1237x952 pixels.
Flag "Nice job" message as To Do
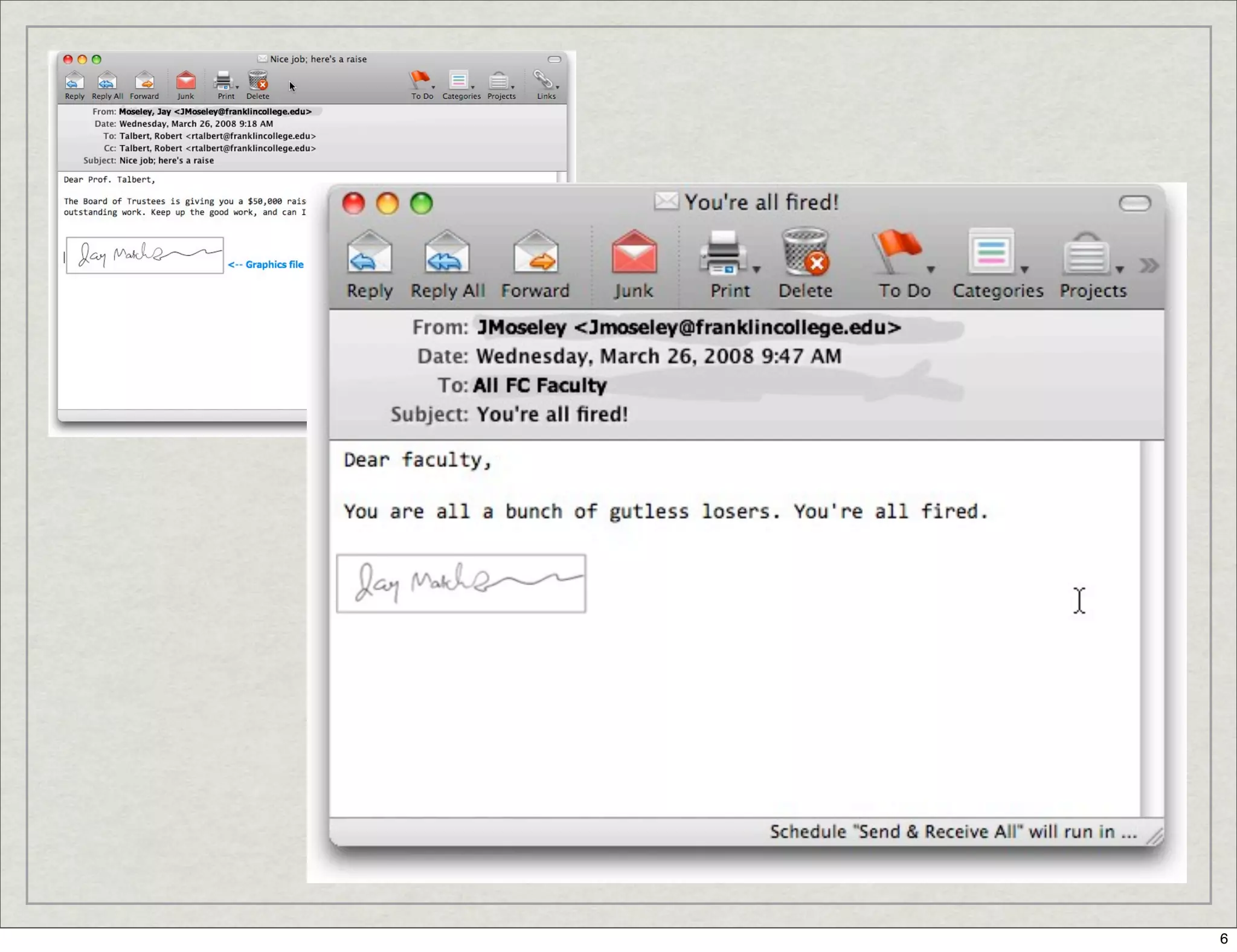[x=422, y=85]
